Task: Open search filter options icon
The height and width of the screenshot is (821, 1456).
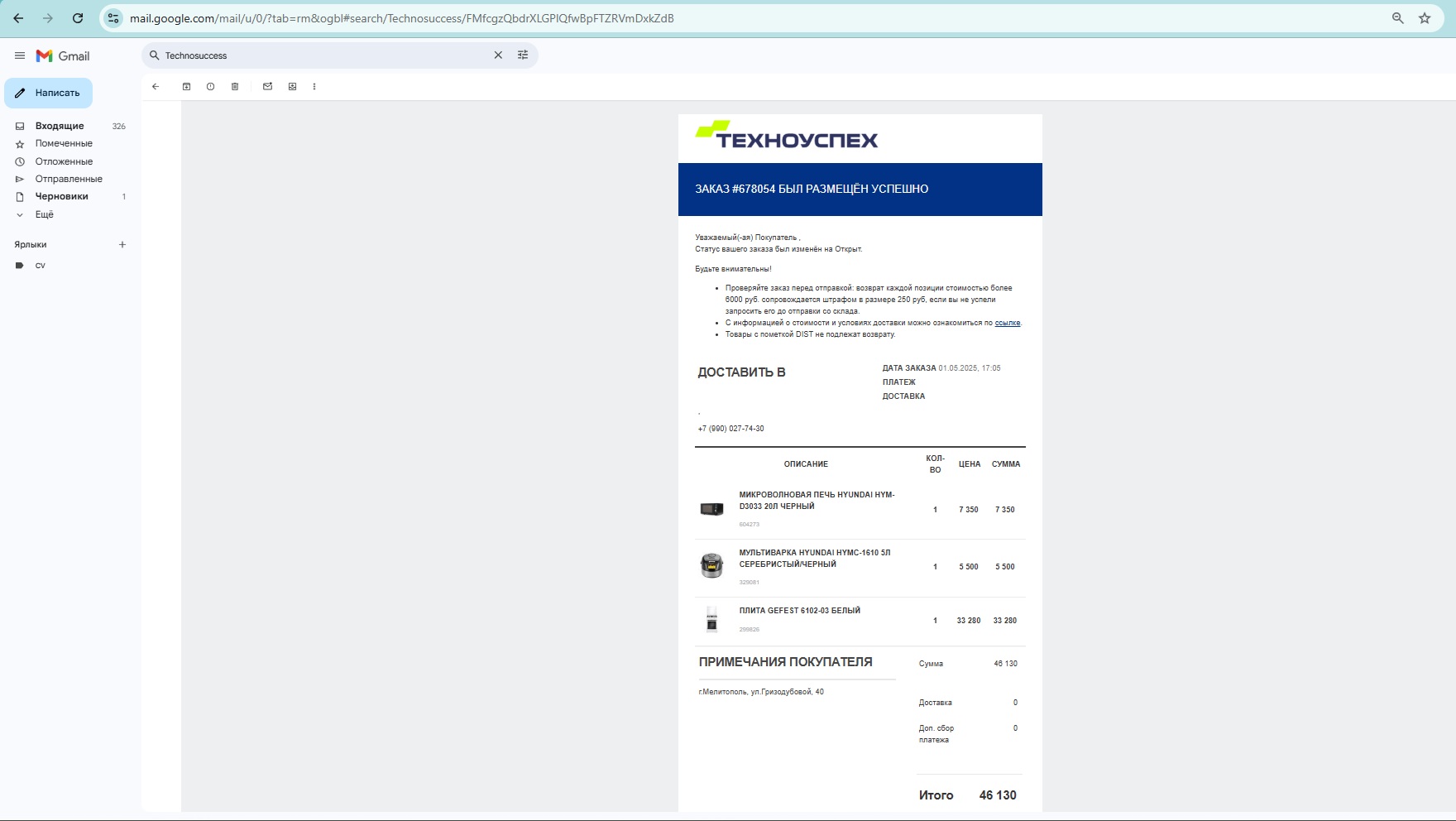Action: click(x=523, y=55)
